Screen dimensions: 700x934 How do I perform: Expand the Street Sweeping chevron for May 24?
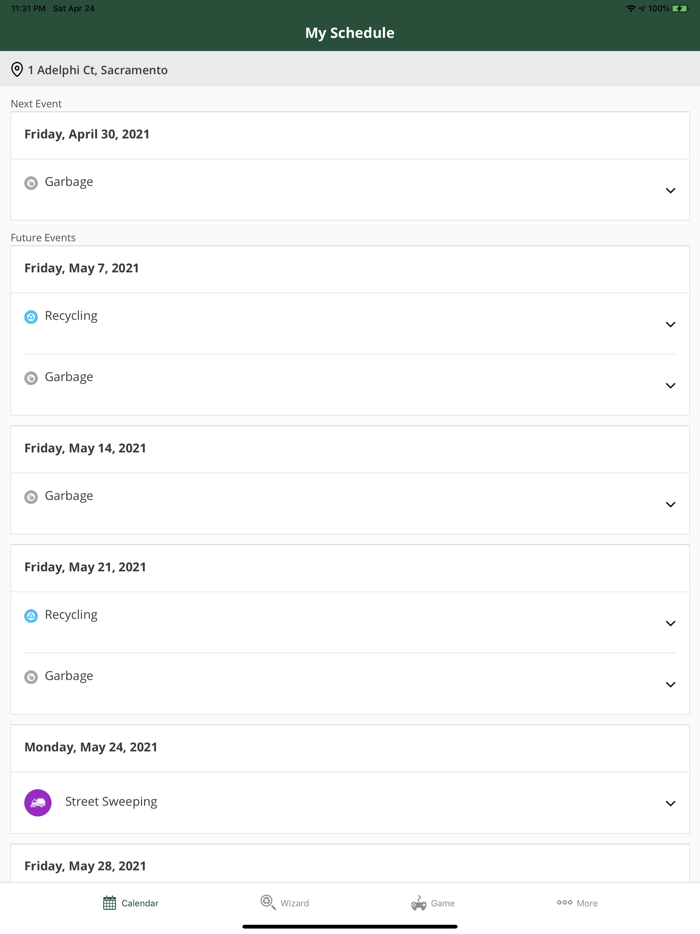coord(670,803)
